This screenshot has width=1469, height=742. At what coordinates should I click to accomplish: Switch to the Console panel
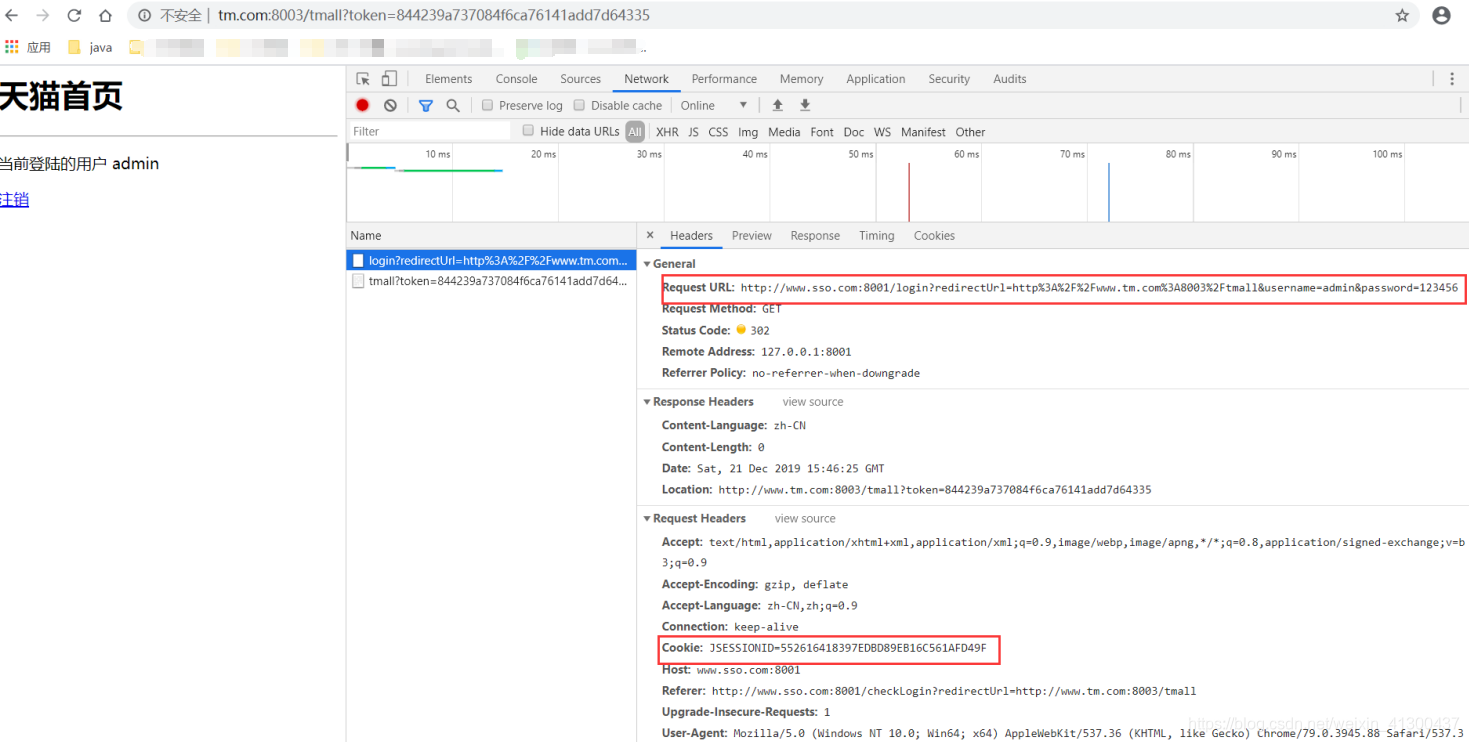coord(516,79)
